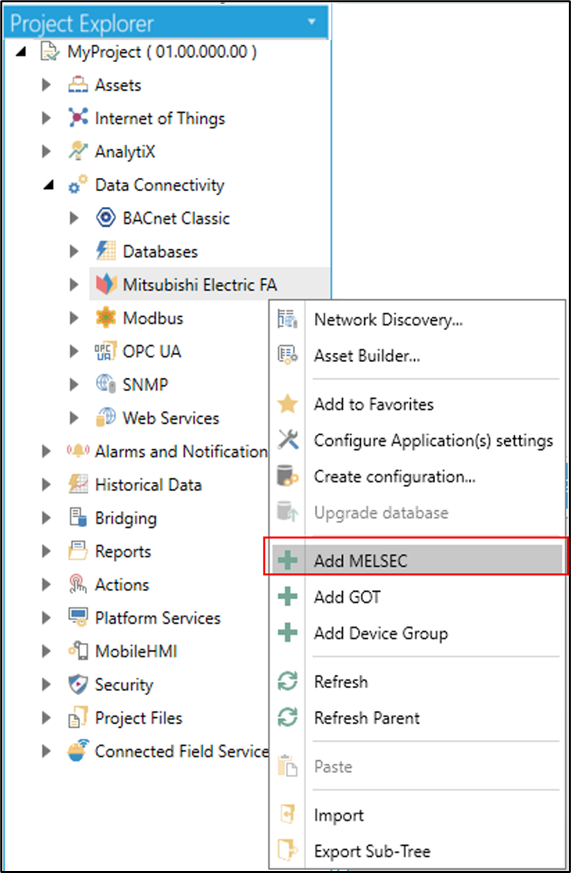This screenshot has width=571, height=873.
Task: Click the SNMP globe icon
Action: [106, 384]
